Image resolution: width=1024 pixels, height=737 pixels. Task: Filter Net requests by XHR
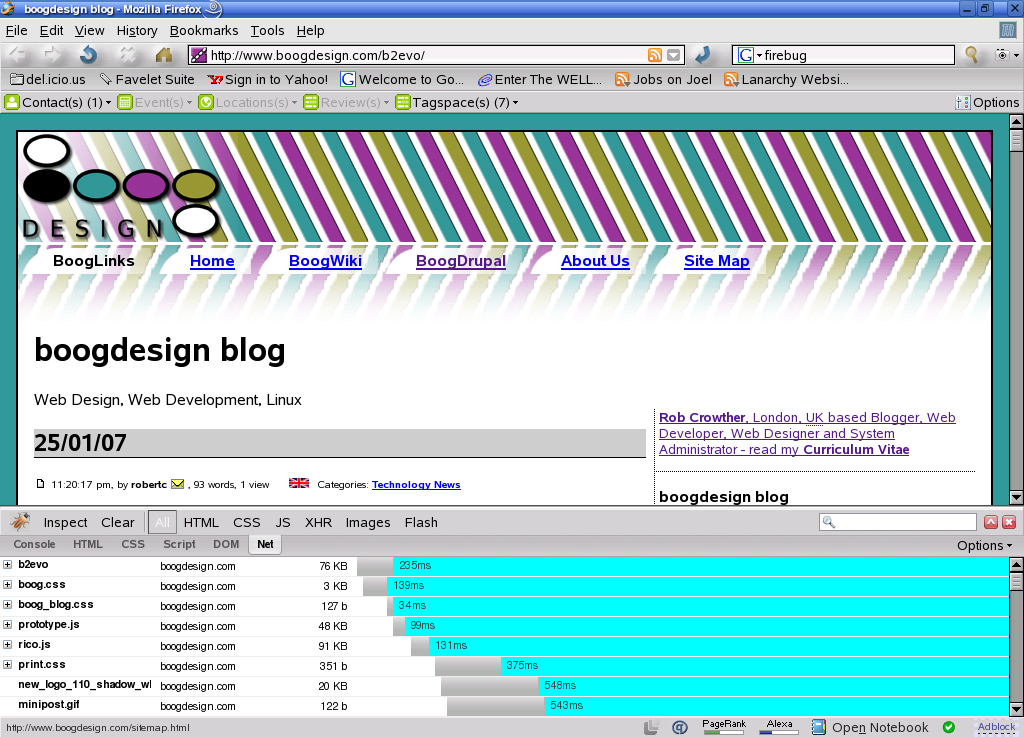tap(319, 522)
